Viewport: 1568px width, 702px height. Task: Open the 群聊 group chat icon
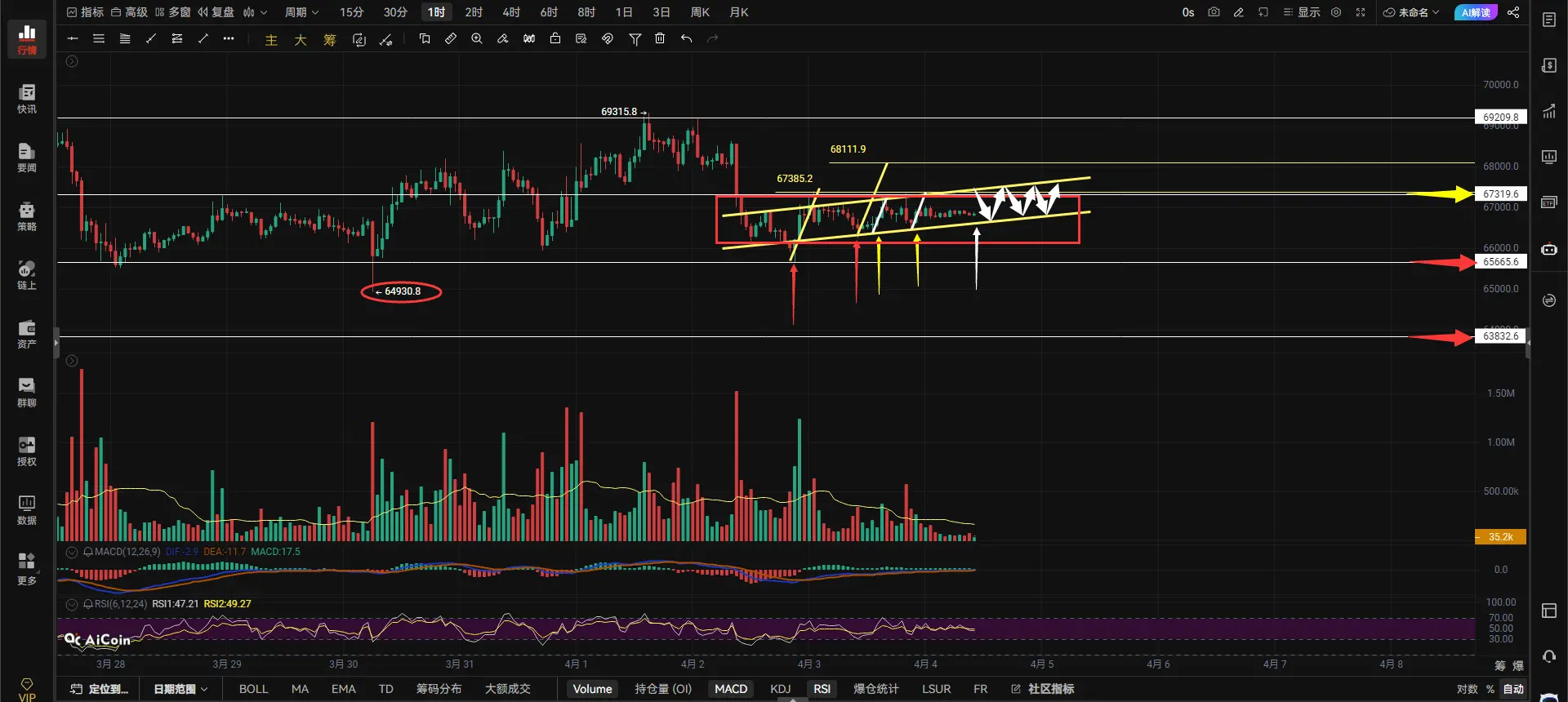(x=27, y=392)
